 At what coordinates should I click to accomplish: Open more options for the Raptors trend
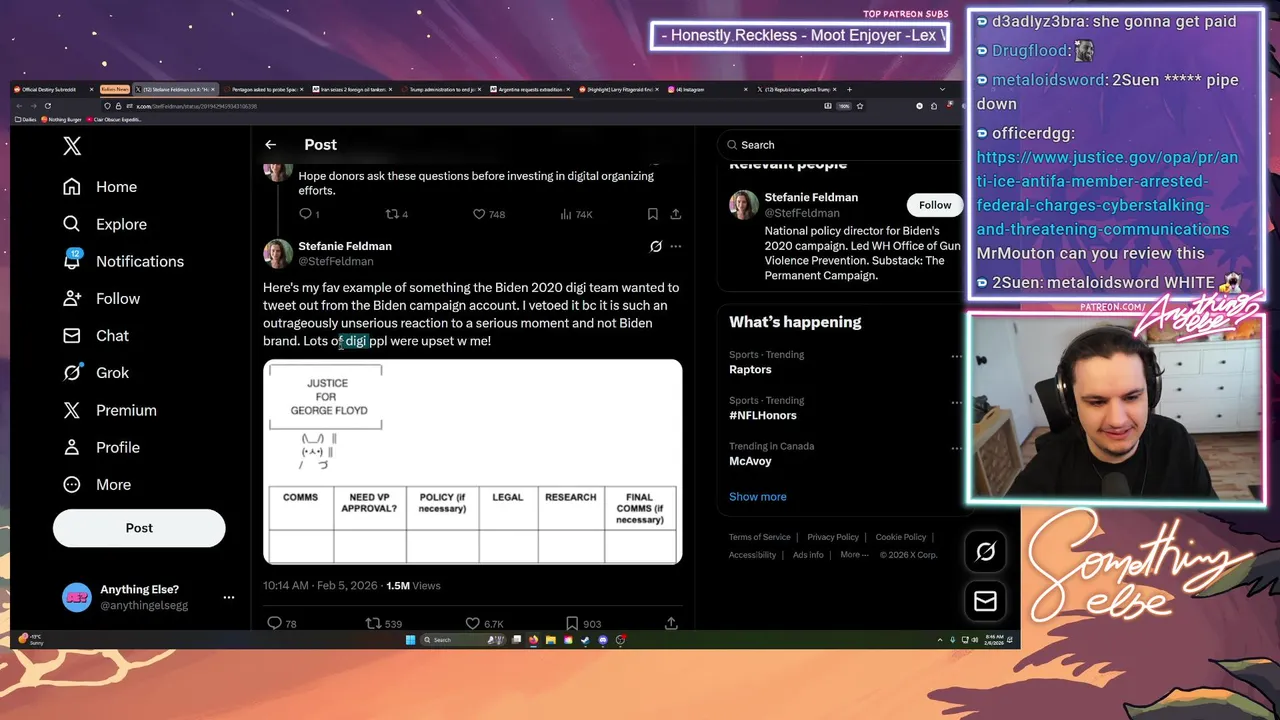[956, 356]
